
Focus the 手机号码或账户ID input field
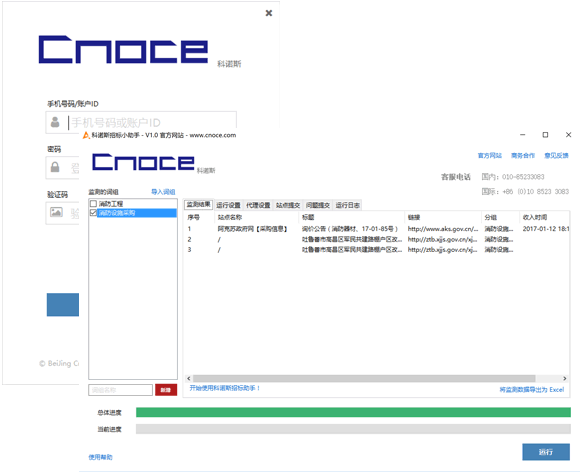pyautogui.click(x=141, y=122)
